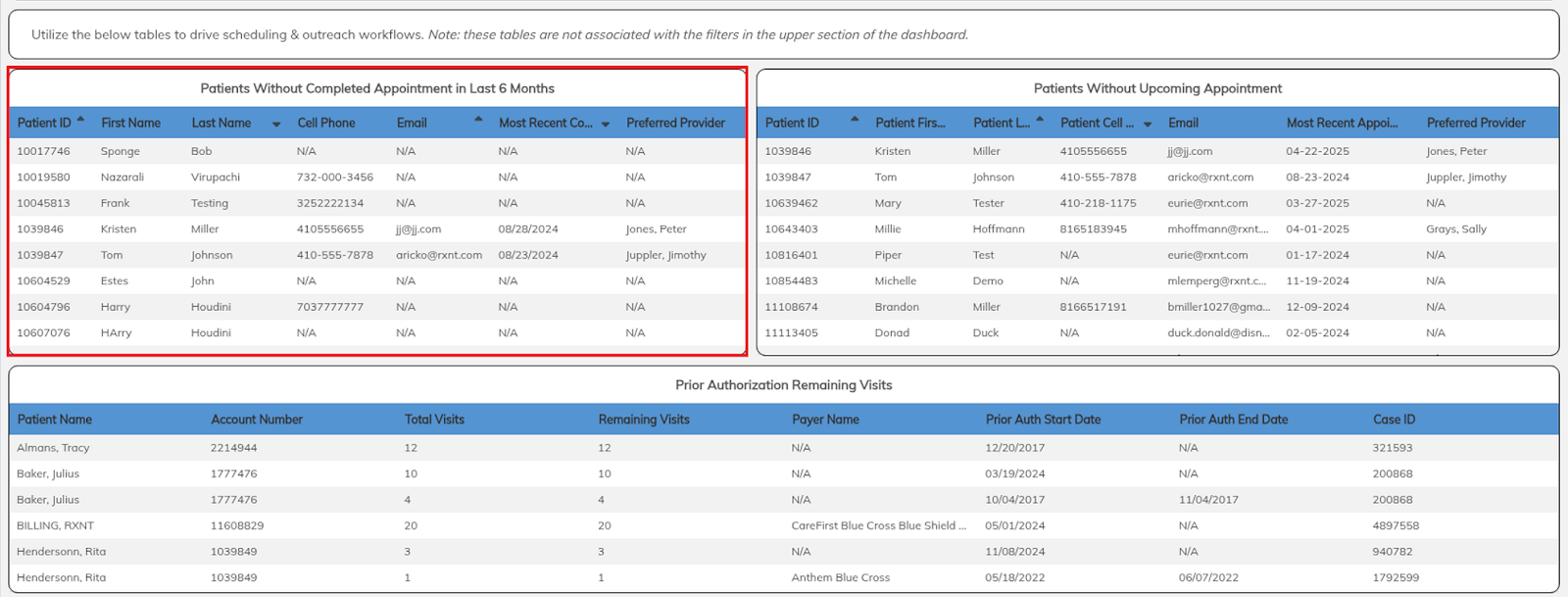
Task: Click first name Nazarali
Action: tap(122, 177)
